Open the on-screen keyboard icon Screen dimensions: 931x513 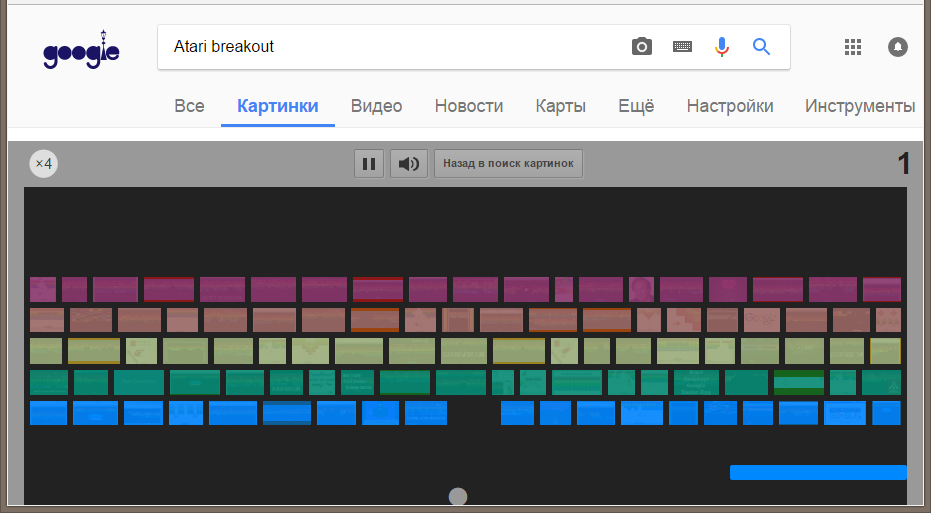tap(682, 46)
